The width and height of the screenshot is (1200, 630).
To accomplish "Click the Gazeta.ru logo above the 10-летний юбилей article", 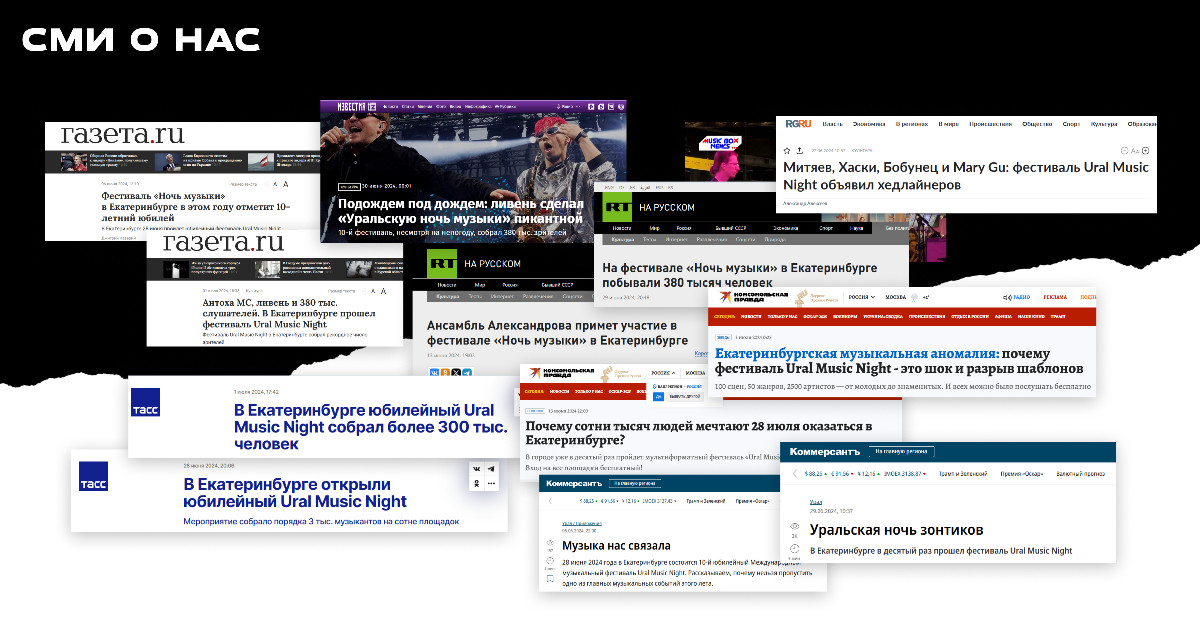I will pyautogui.click(x=122, y=135).
